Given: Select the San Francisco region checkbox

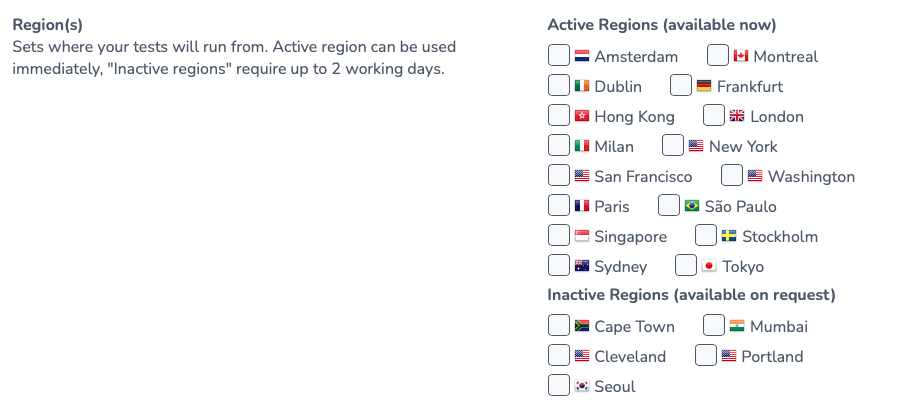Looking at the screenshot, I should [x=559, y=175].
